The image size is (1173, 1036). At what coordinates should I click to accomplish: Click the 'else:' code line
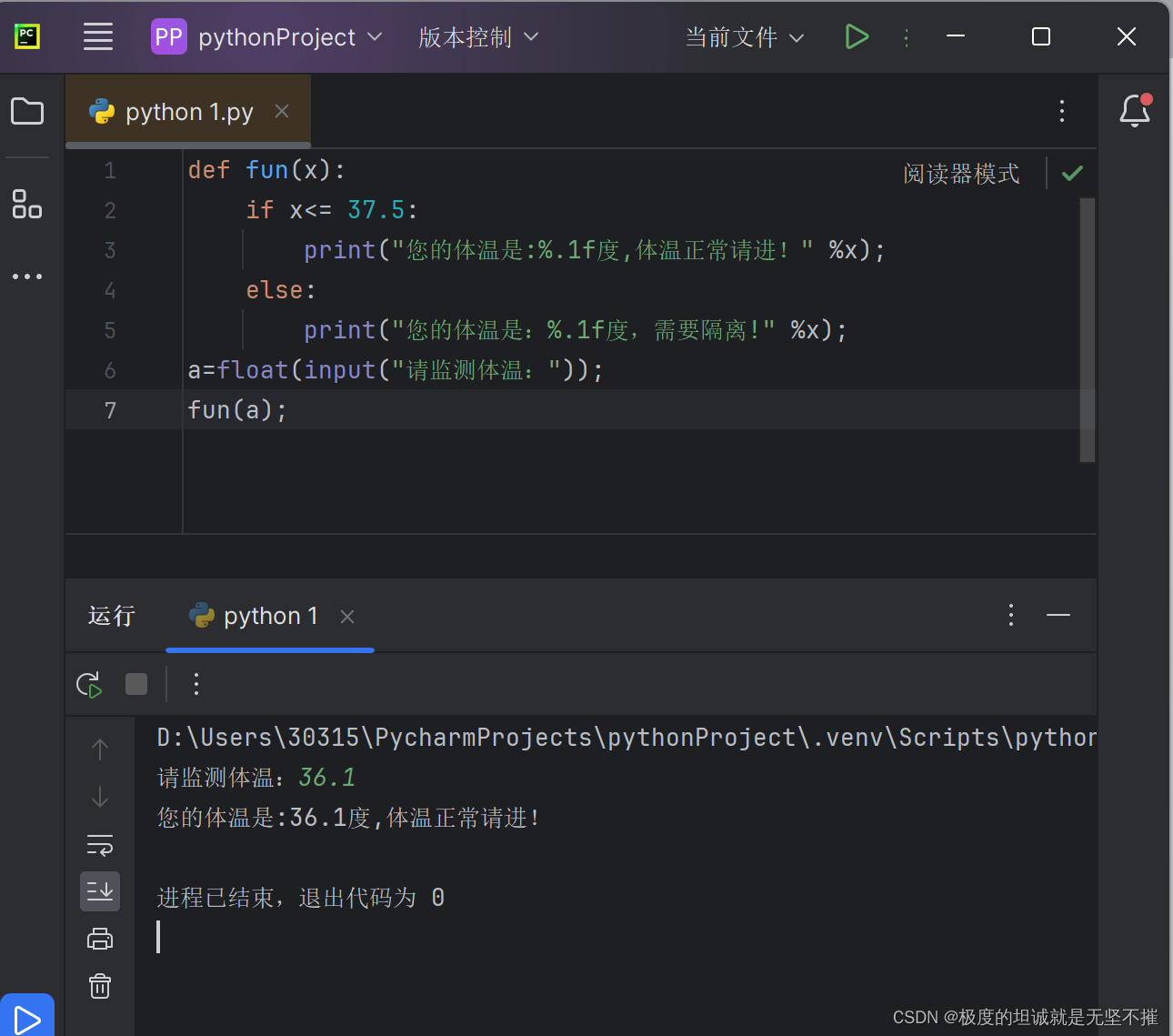[281, 290]
